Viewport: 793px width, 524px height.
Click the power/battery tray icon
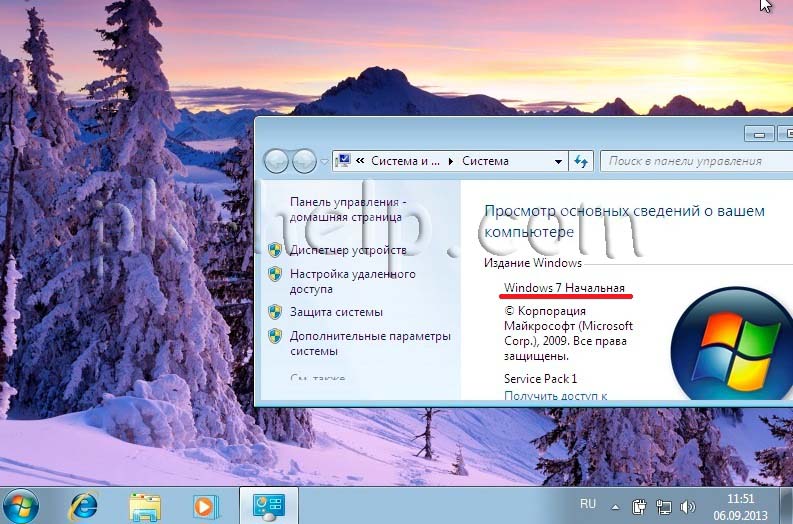(x=640, y=505)
